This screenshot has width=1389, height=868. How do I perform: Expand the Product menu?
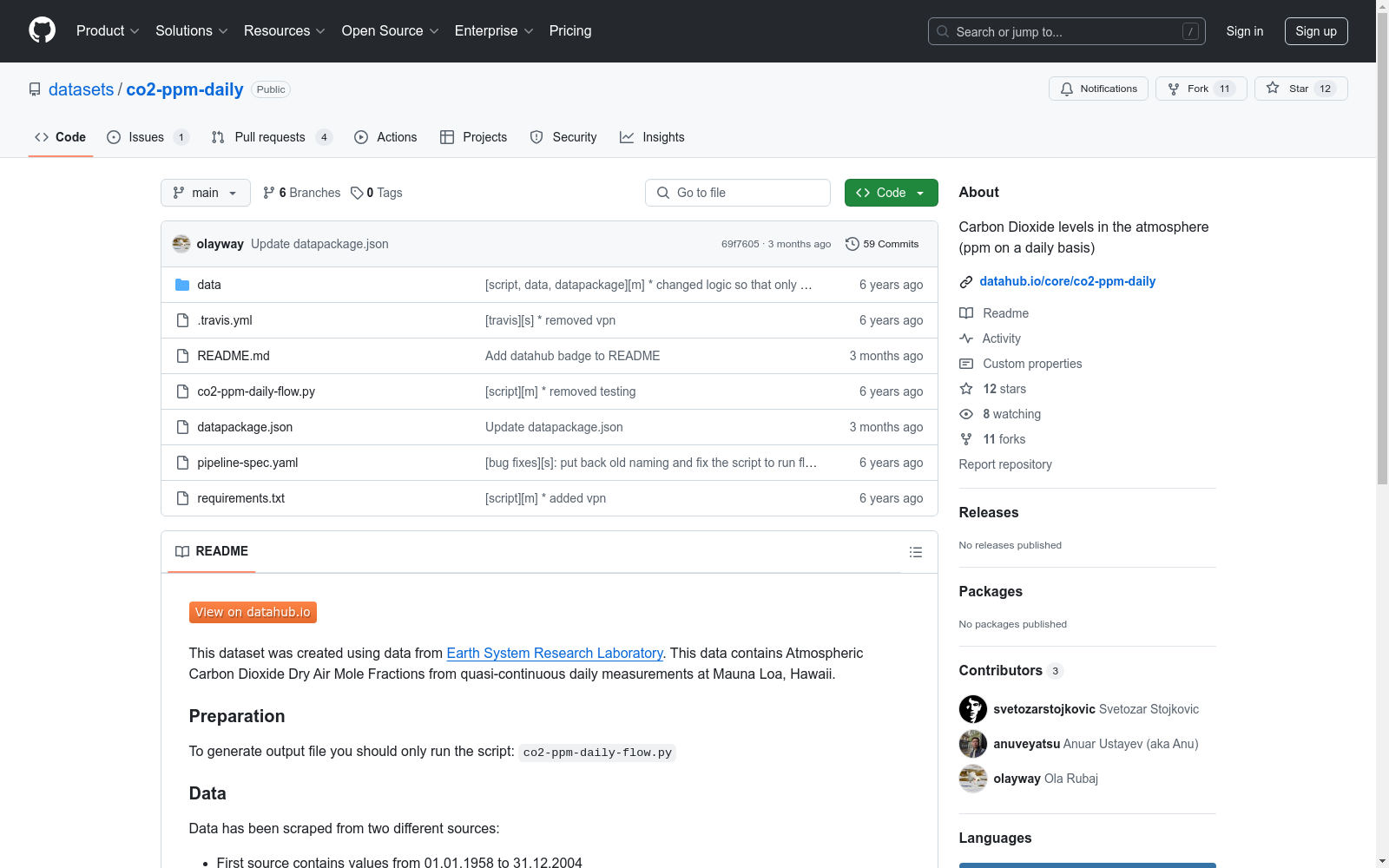[x=108, y=30]
